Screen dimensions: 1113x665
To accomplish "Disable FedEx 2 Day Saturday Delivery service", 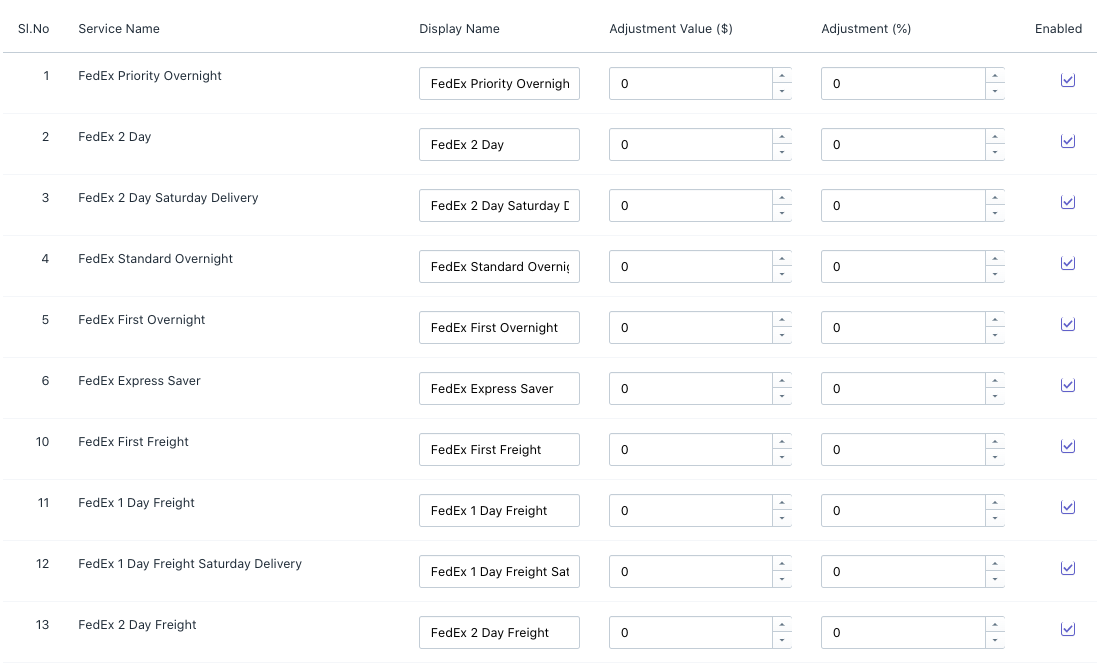I will coord(1068,202).
